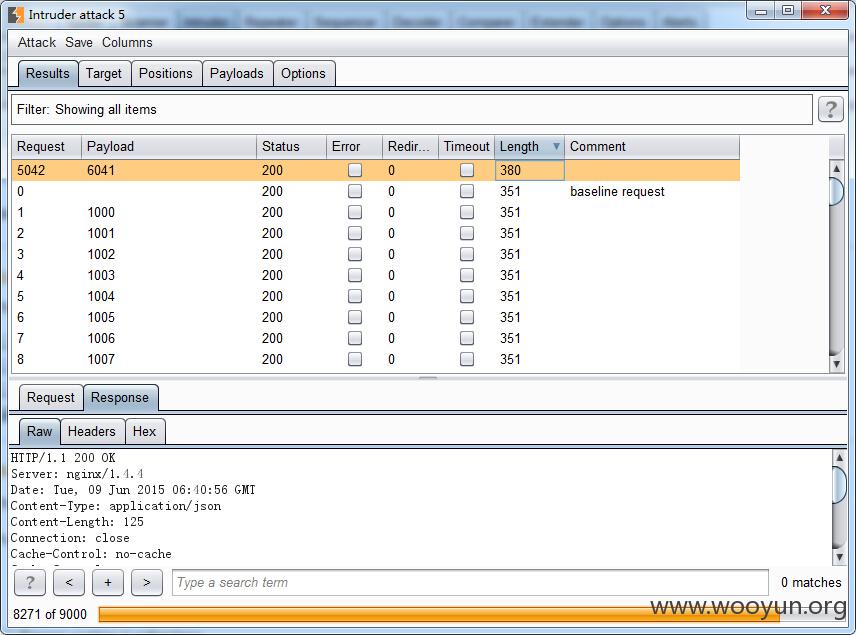The image size is (856, 635).
Task: Sort by Status column header
Action: point(291,146)
